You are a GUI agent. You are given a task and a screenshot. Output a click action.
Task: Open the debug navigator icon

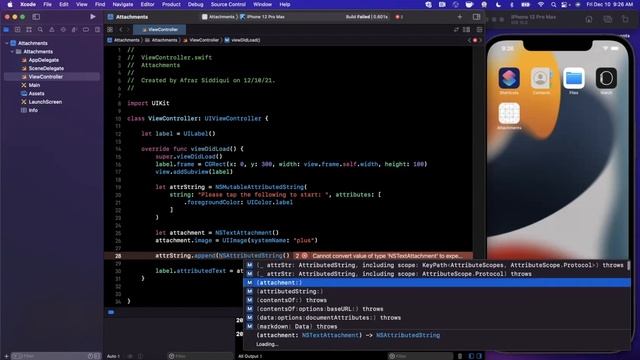pyautogui.click(x=74, y=30)
